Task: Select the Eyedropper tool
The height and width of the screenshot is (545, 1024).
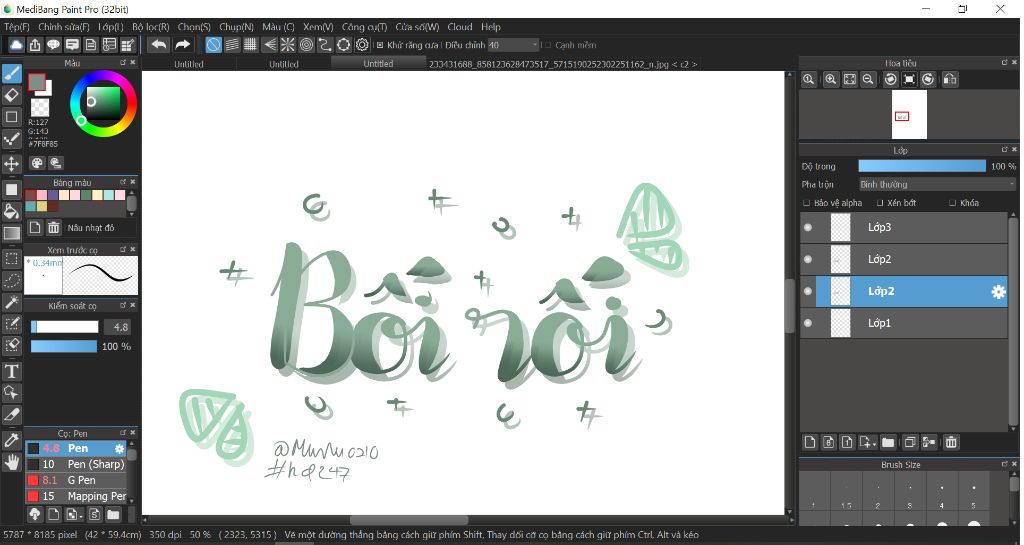Action: [x=12, y=441]
